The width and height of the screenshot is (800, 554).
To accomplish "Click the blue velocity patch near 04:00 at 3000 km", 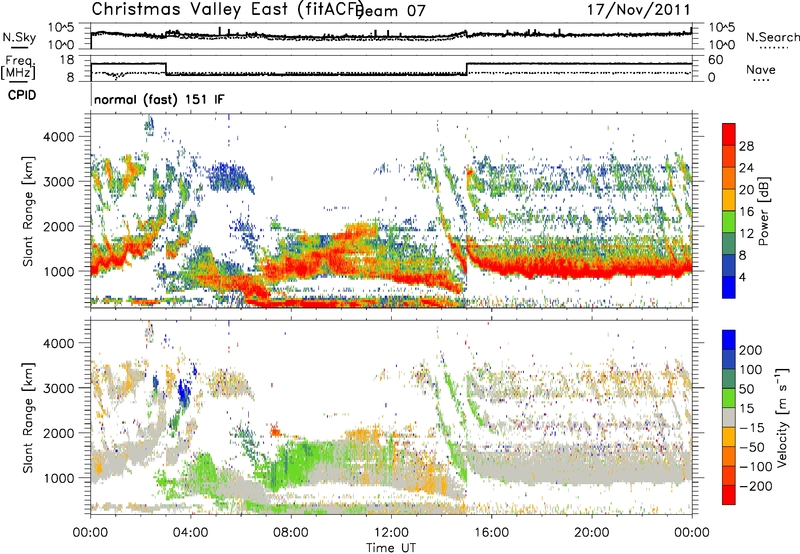I will [183, 393].
